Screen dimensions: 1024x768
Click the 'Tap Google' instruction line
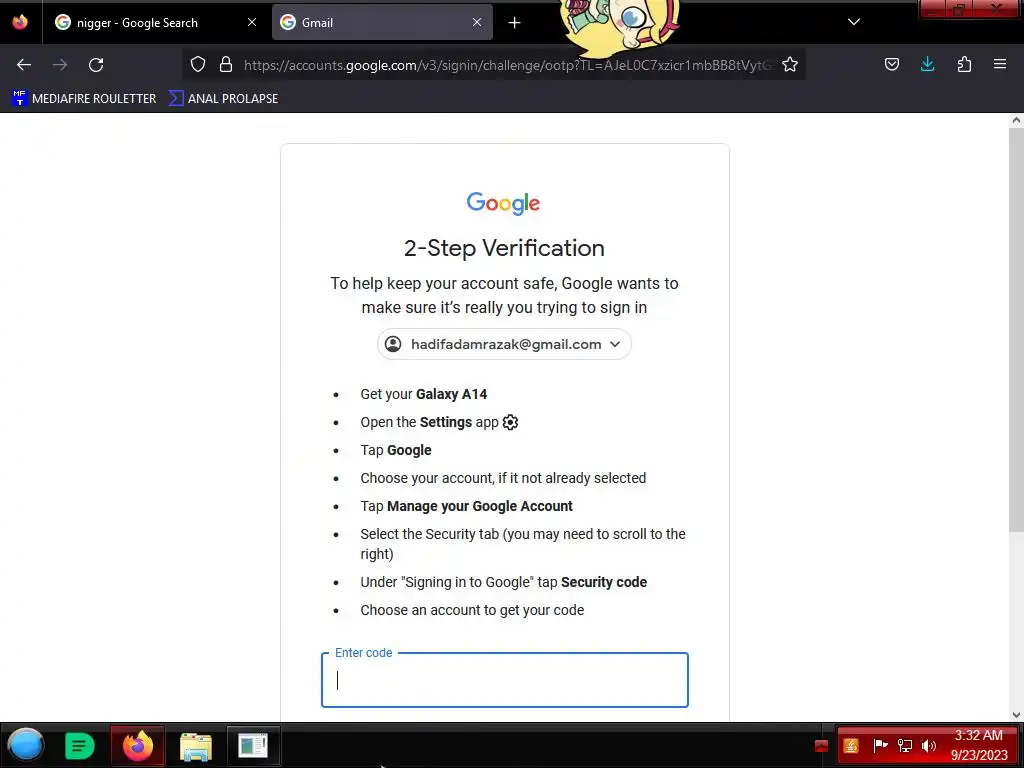pyautogui.click(x=396, y=451)
